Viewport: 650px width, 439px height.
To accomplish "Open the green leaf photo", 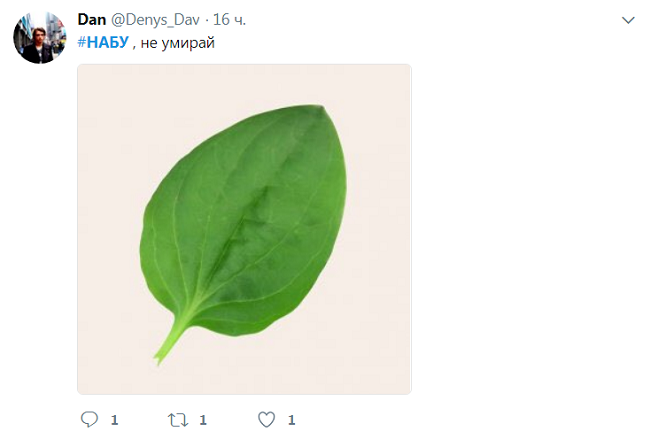I will point(244,229).
